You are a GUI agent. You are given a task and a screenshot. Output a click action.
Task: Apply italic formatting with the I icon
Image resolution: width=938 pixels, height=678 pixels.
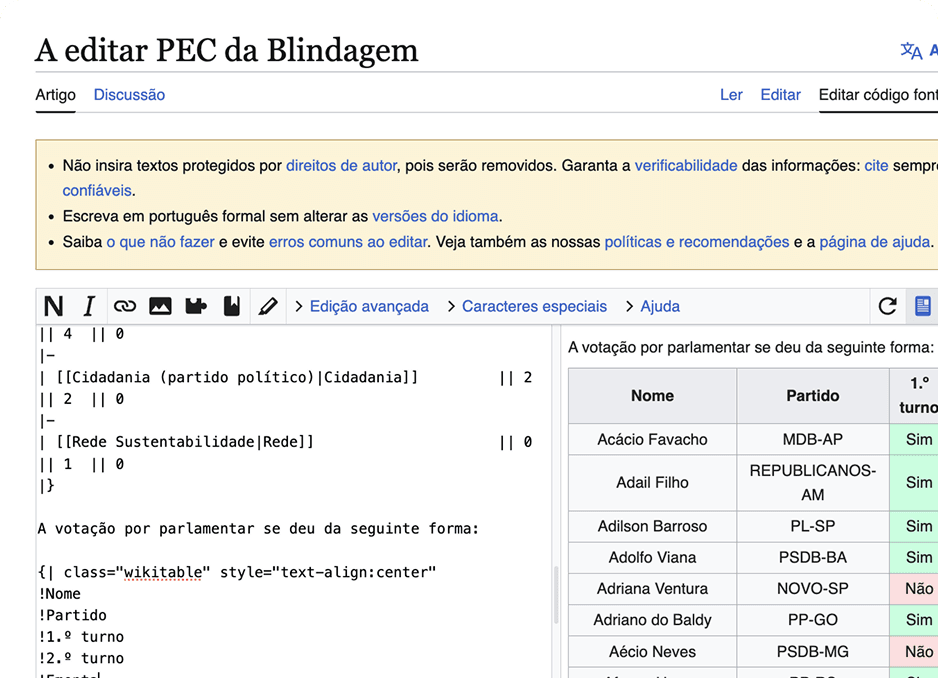coord(89,306)
